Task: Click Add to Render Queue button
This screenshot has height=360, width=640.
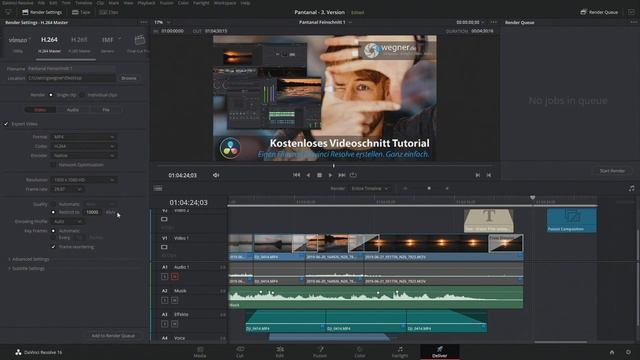Action: click(113, 336)
